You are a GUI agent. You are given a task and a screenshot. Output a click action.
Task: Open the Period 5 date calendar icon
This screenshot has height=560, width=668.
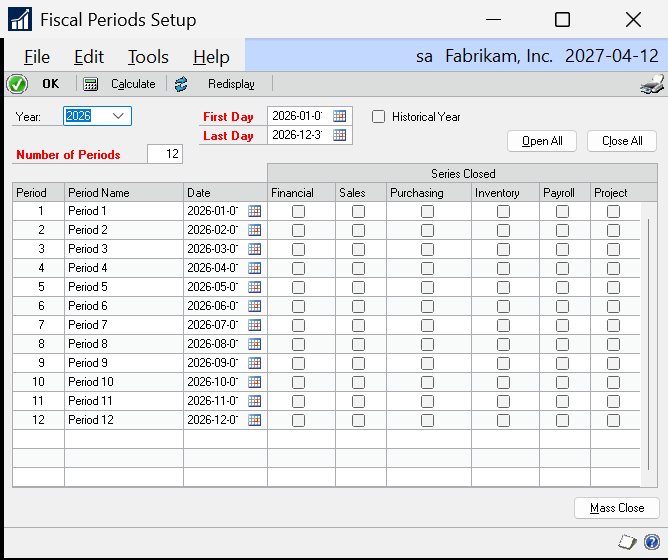coord(254,287)
